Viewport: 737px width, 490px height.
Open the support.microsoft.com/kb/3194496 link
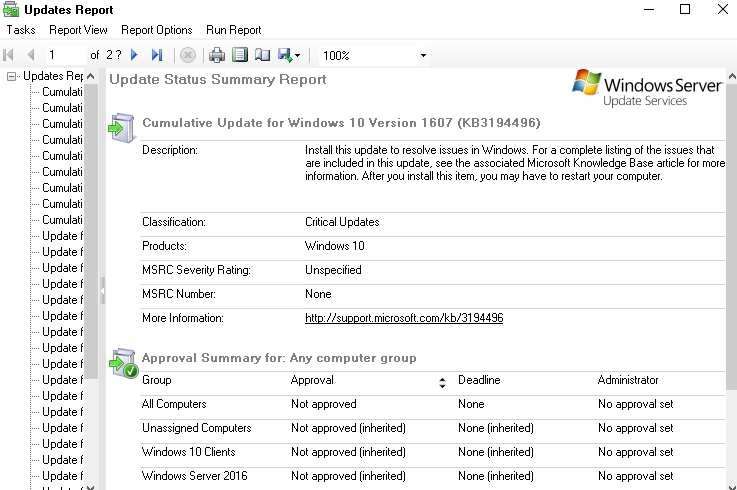(x=404, y=318)
